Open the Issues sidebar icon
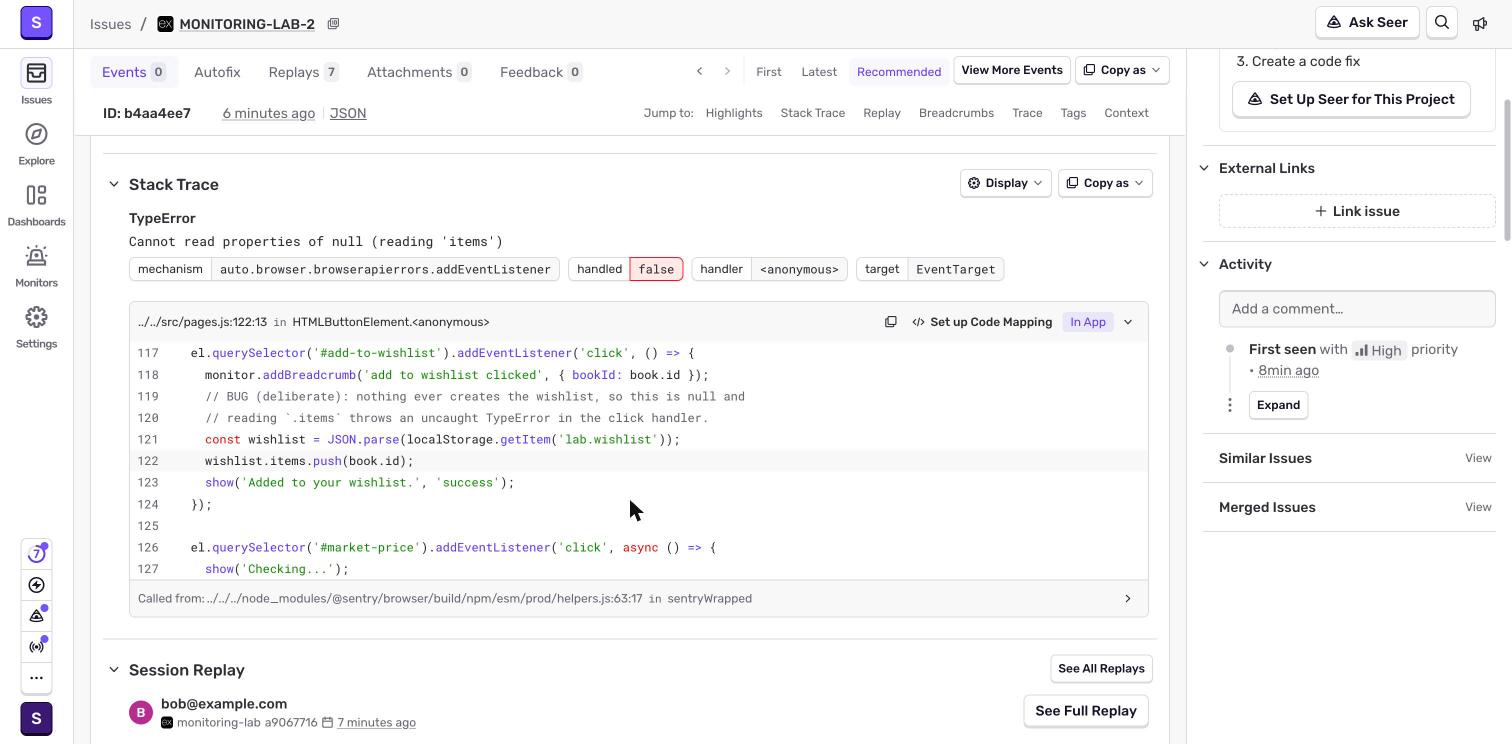The height and width of the screenshot is (744, 1512). 36,73
